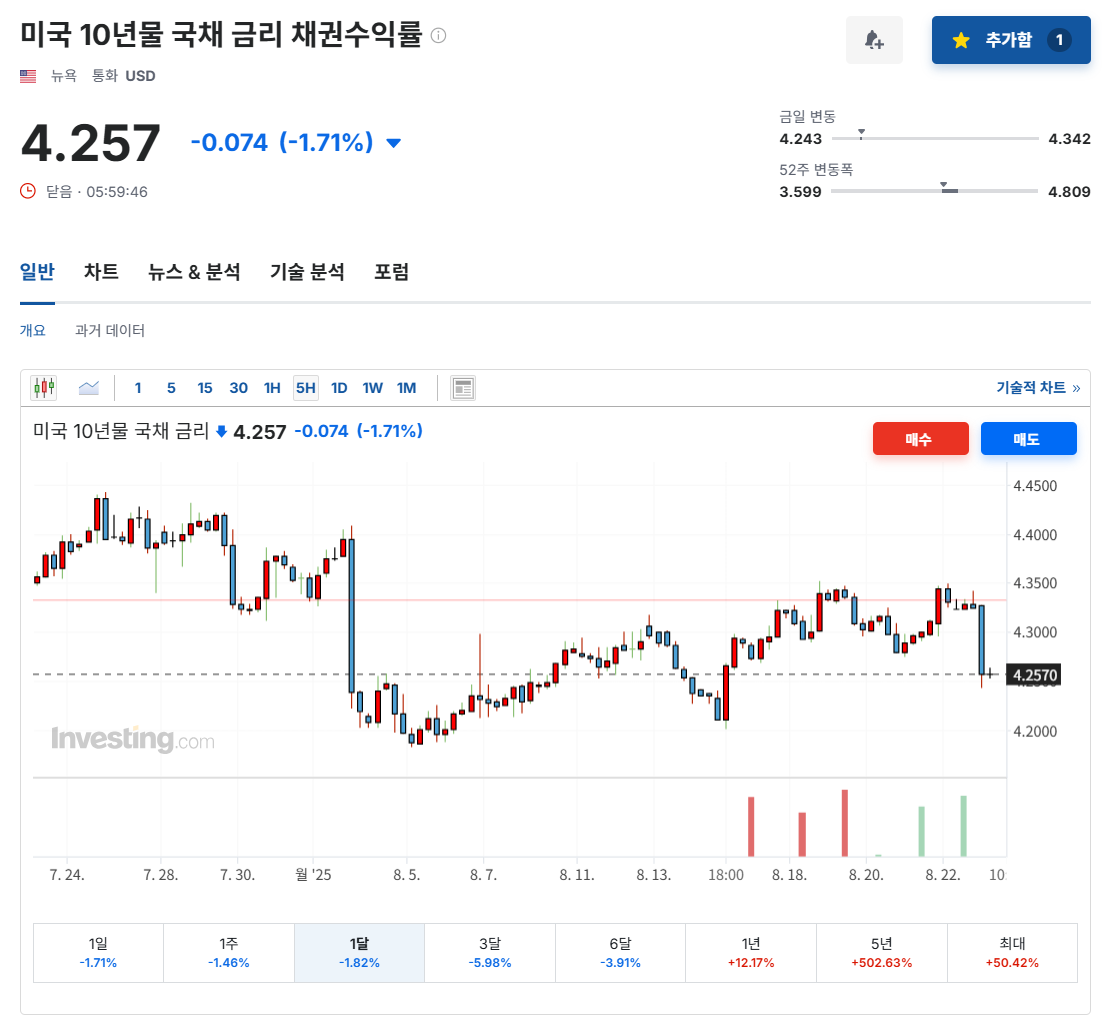This screenshot has width=1102, height=1035.
Task: Select the candlestick chart type icon
Action: pyautogui.click(x=44, y=387)
